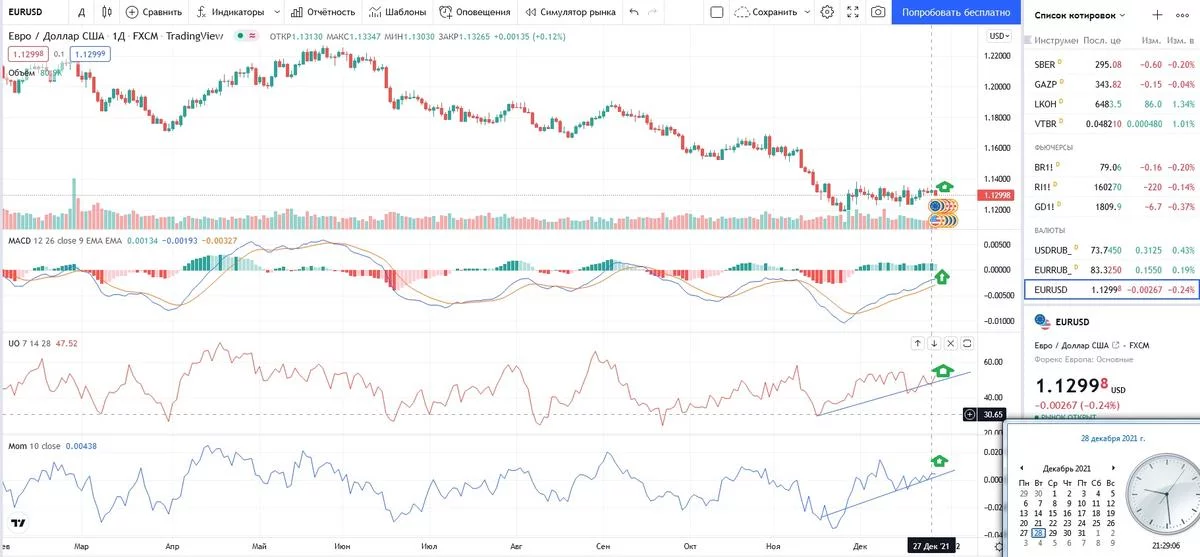Click the 27 Дек '21 date marker
1200x557 pixels.
(x=929, y=547)
